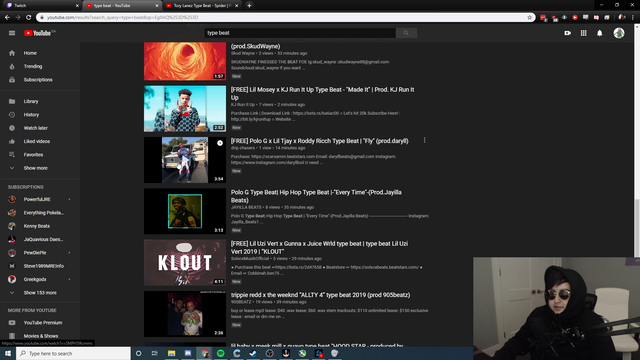
Task: Open Task View on taskbar
Action: [x=155, y=353]
